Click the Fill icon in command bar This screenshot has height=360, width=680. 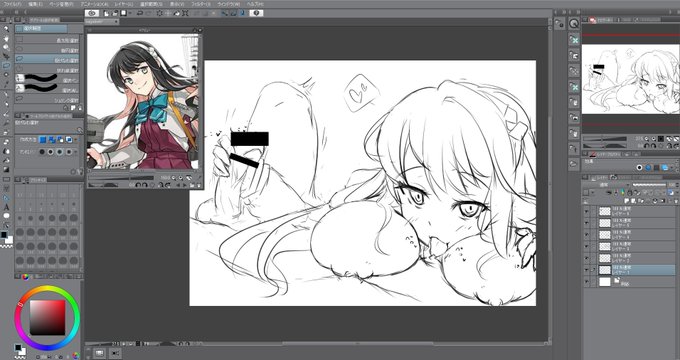[x=177, y=13]
